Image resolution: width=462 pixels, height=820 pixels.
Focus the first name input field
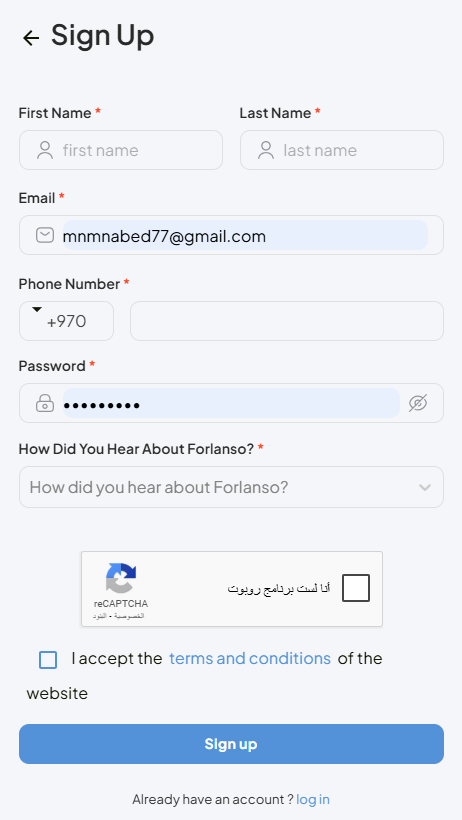(x=121, y=150)
